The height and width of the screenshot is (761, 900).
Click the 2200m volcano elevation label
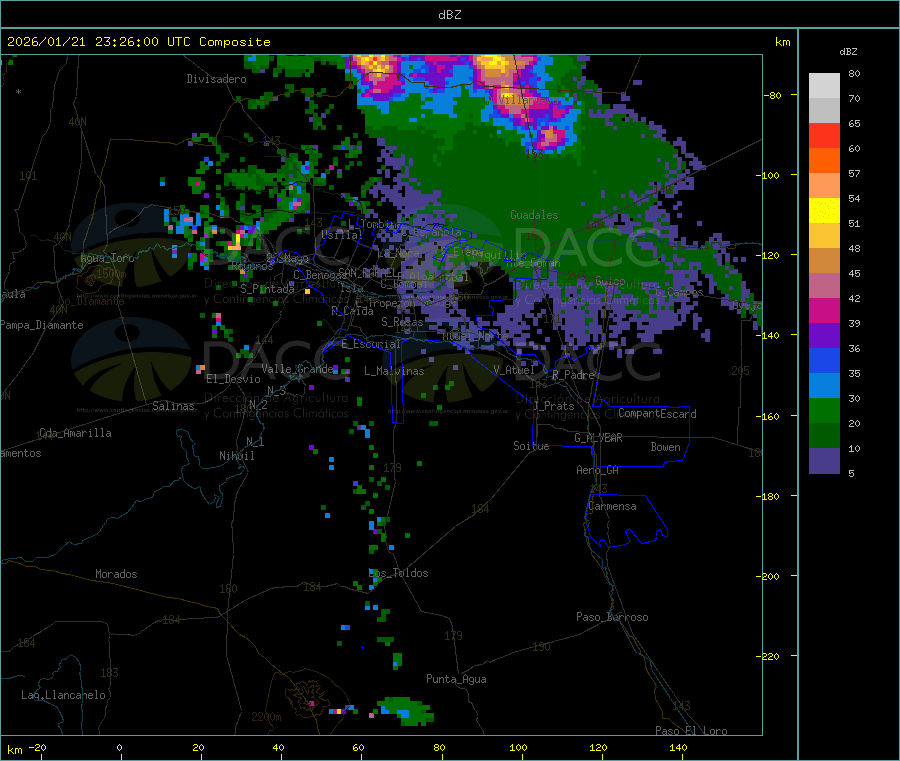[266, 717]
